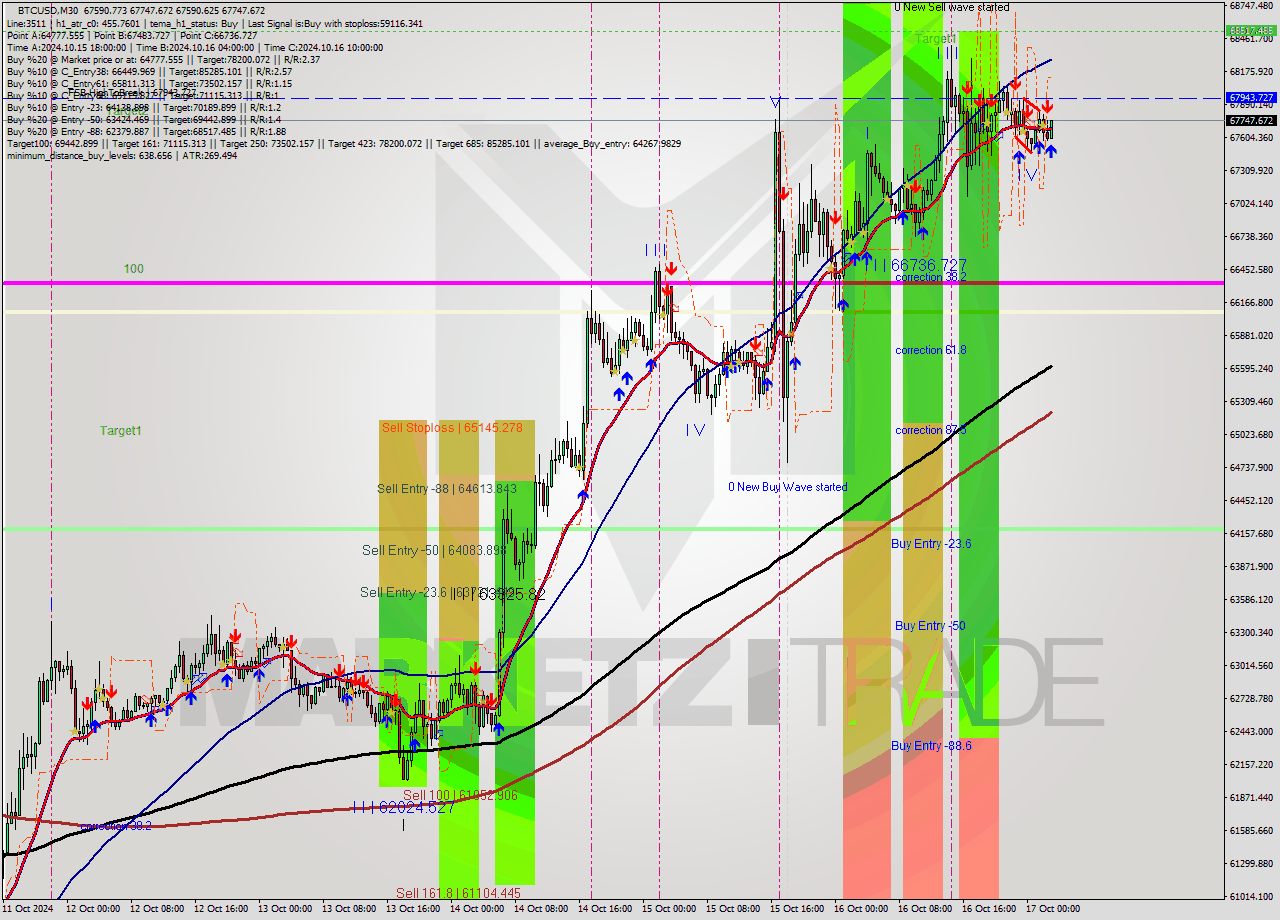Click the '16 Oct 00:00' time label
This screenshot has width=1280, height=920.
tap(860, 909)
